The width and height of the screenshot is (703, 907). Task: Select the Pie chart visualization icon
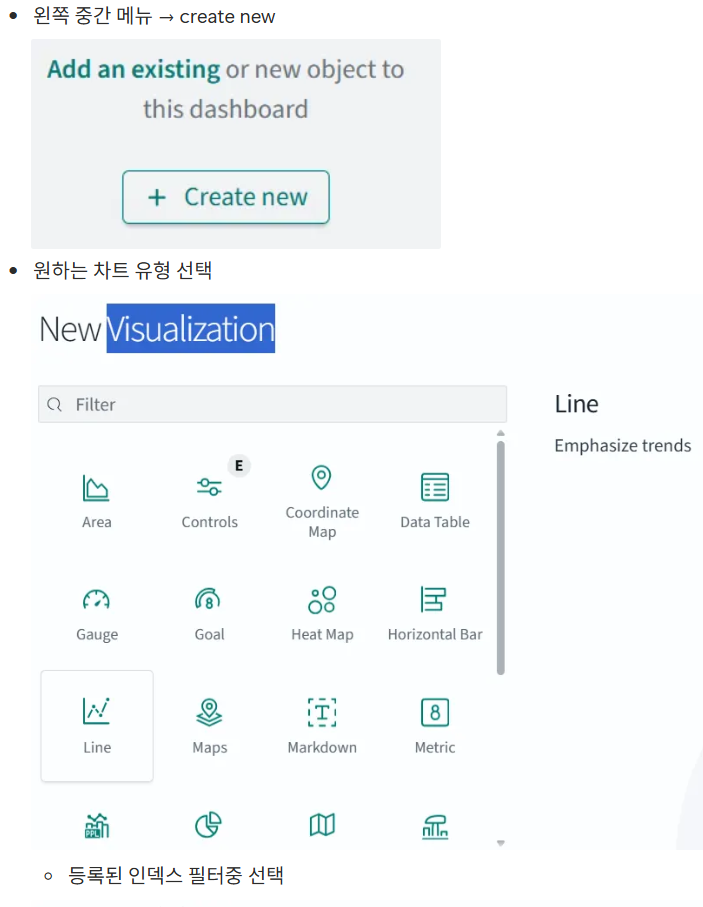tap(208, 825)
